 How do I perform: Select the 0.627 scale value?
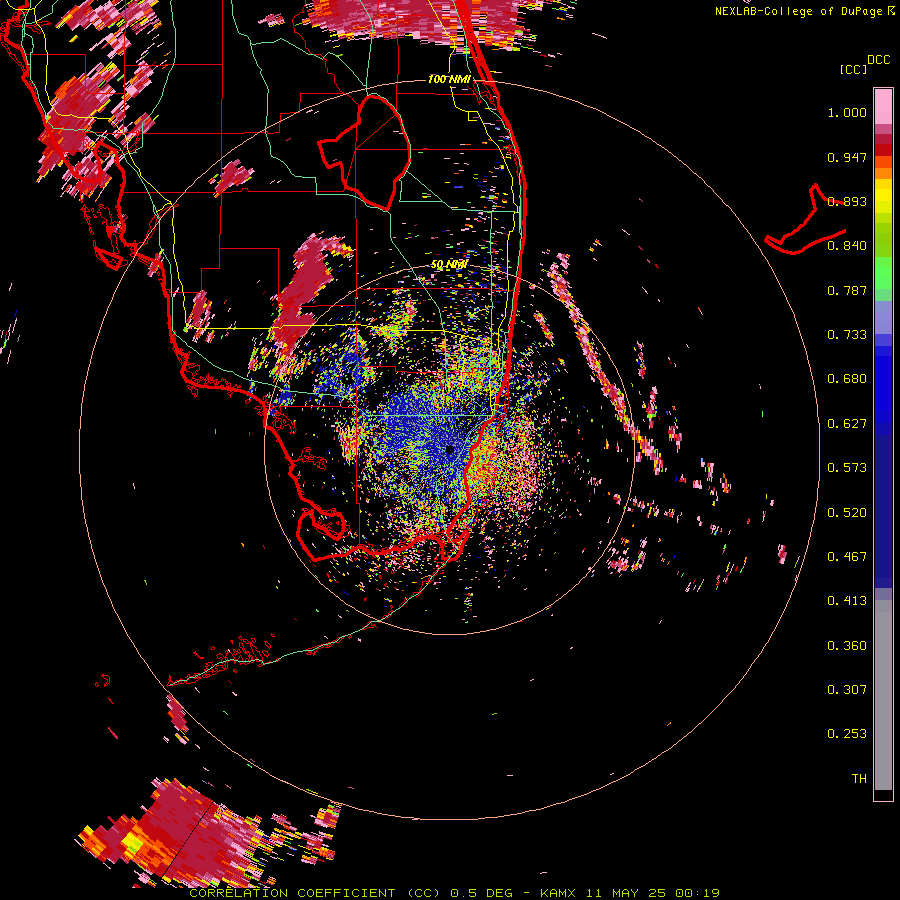(847, 424)
